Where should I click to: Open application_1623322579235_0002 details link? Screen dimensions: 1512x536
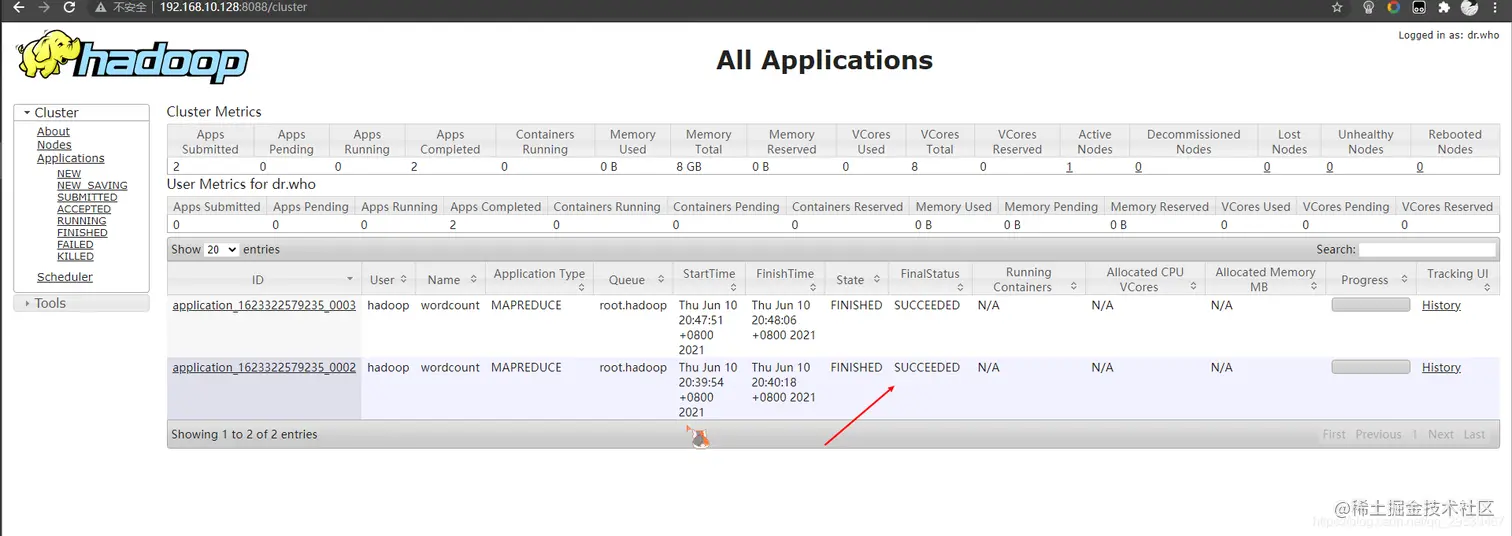pyautogui.click(x=264, y=367)
